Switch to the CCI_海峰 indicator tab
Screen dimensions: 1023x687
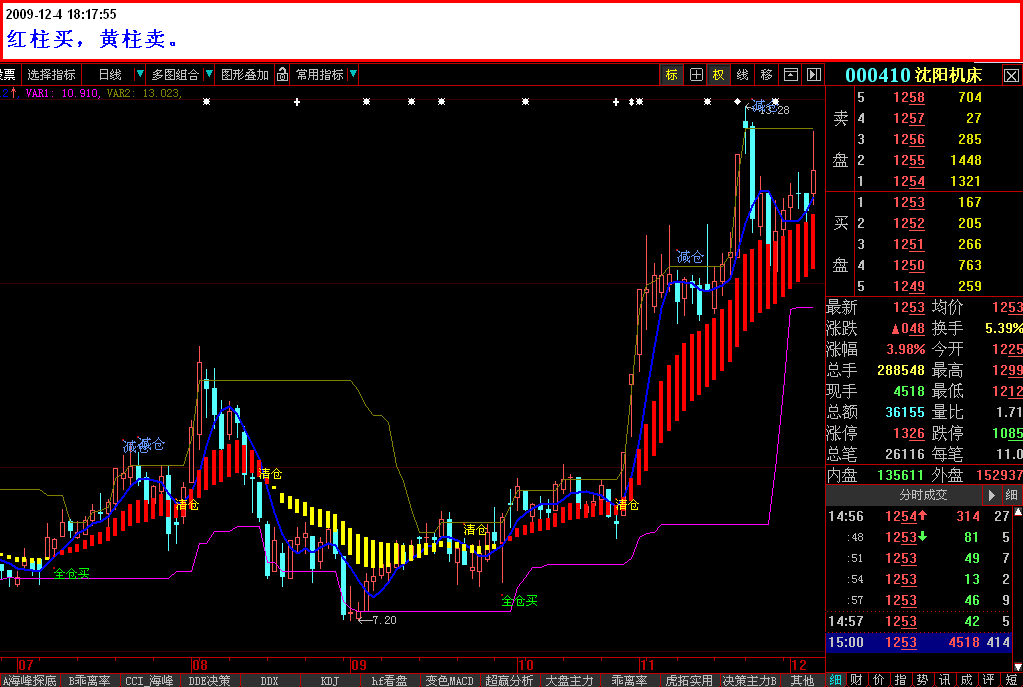pyautogui.click(x=149, y=680)
